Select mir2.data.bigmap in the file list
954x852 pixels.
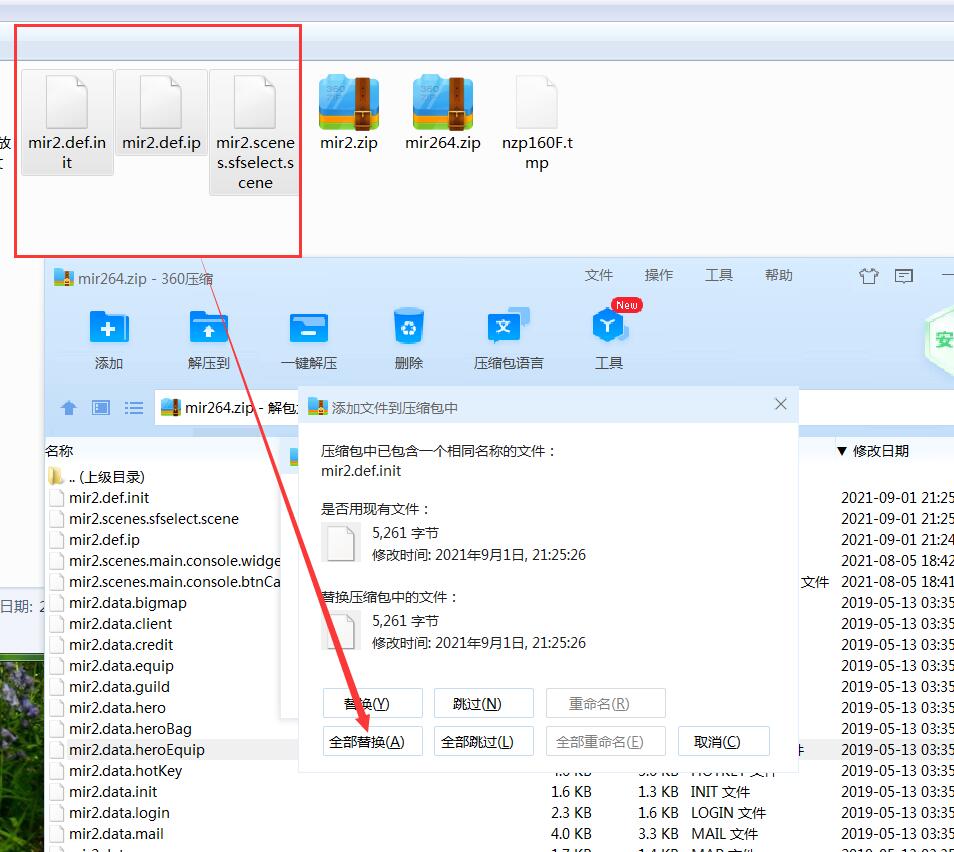point(127,603)
